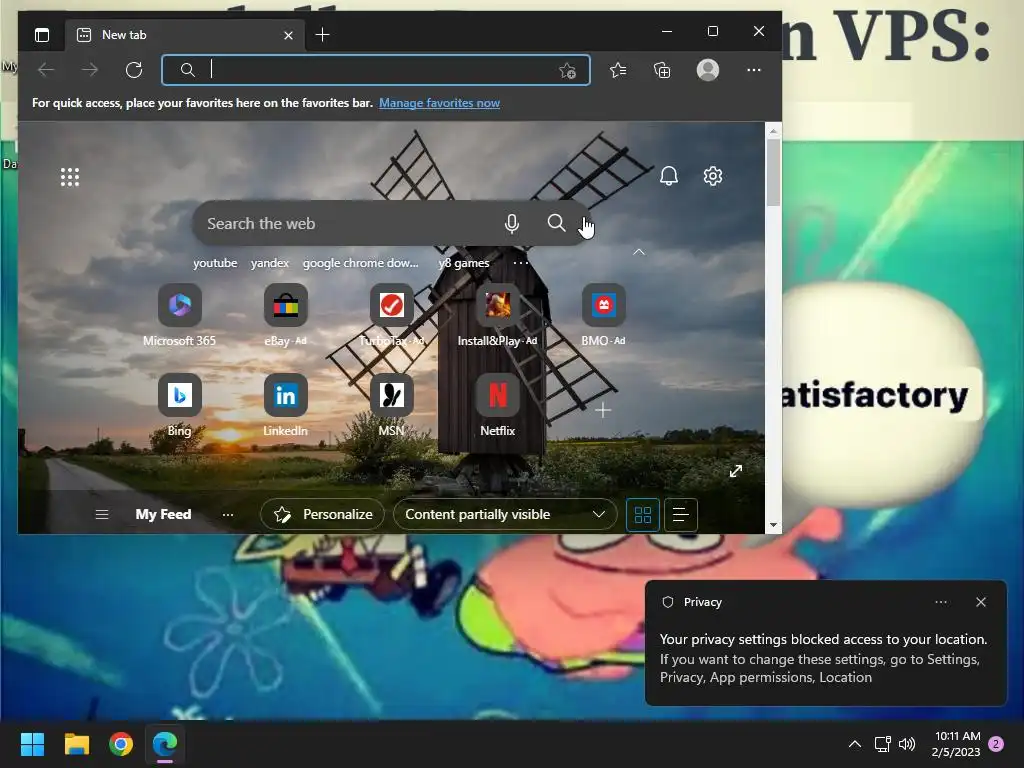Open the eBay quick link

tap(285, 315)
